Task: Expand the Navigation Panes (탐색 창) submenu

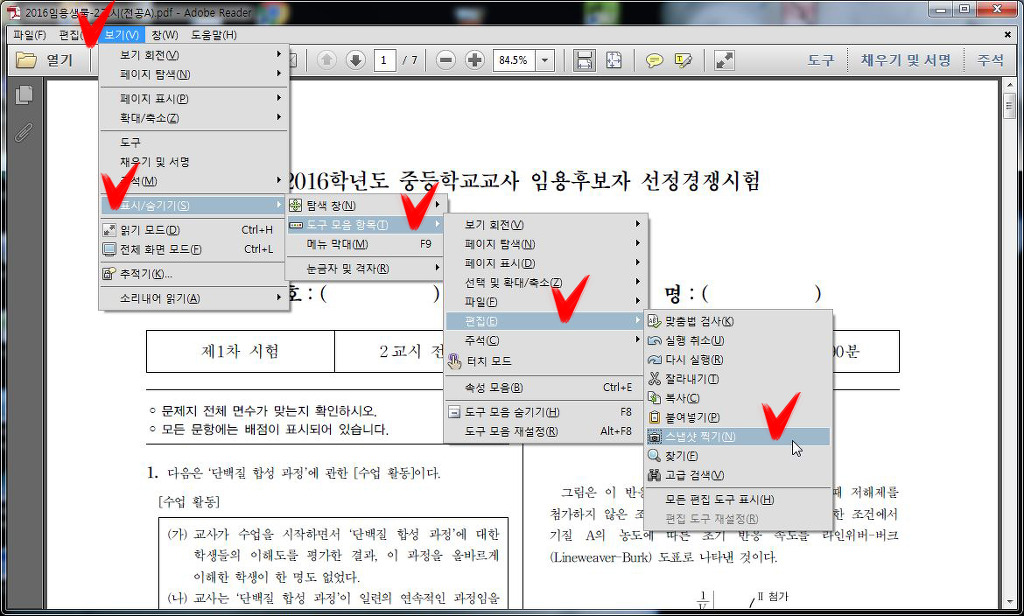Action: pos(366,206)
